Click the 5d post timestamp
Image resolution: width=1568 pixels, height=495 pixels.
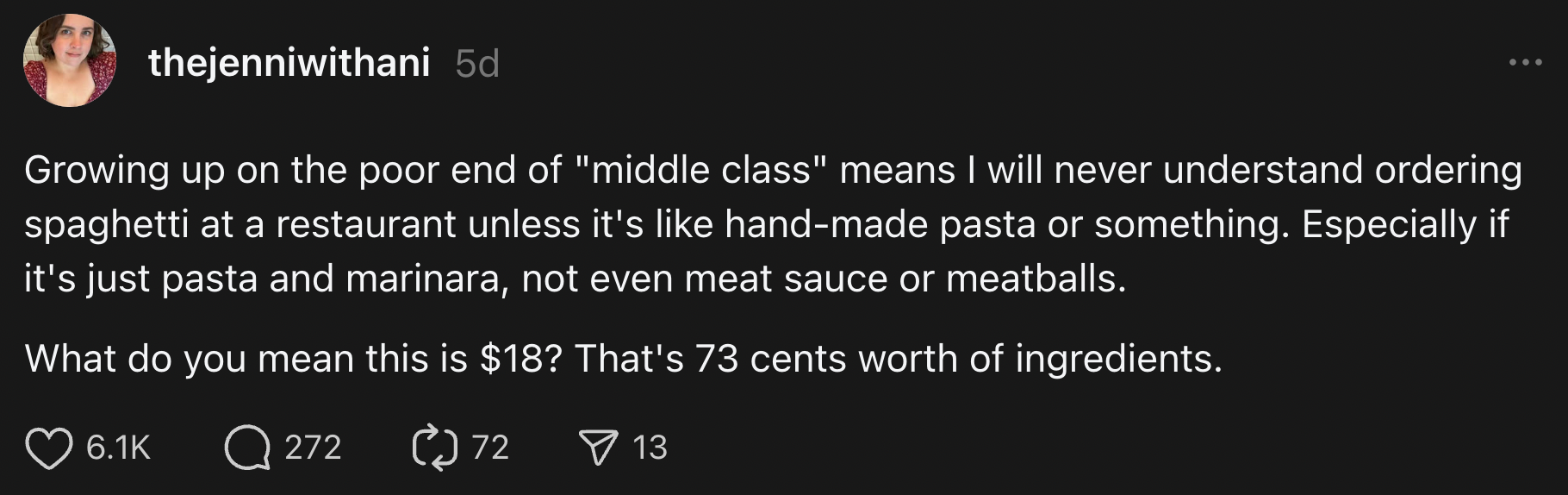coord(477,64)
